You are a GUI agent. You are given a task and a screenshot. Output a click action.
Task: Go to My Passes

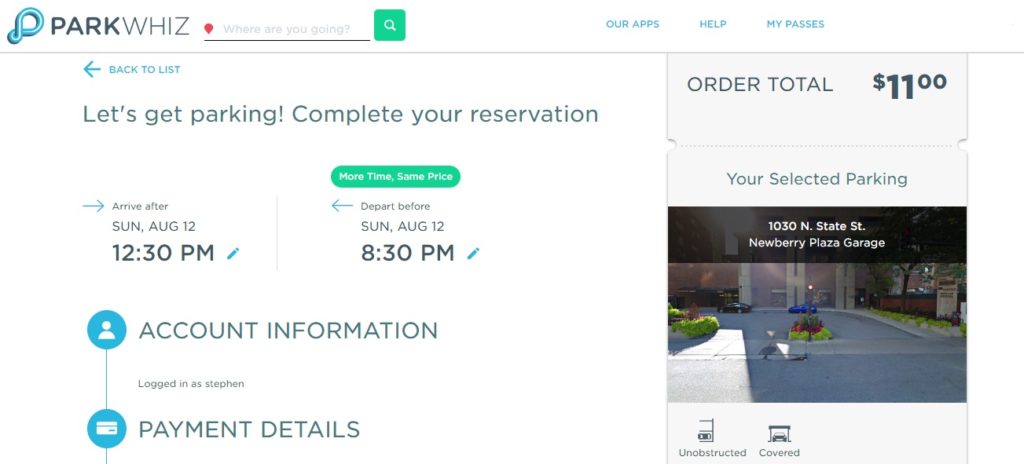pos(795,24)
